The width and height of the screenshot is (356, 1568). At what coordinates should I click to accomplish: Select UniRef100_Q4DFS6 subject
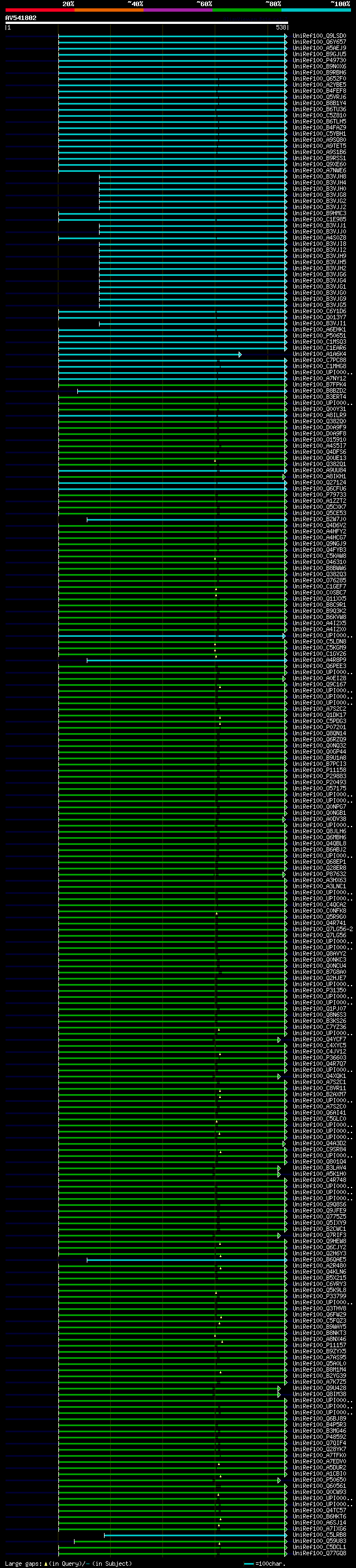(x=319, y=452)
